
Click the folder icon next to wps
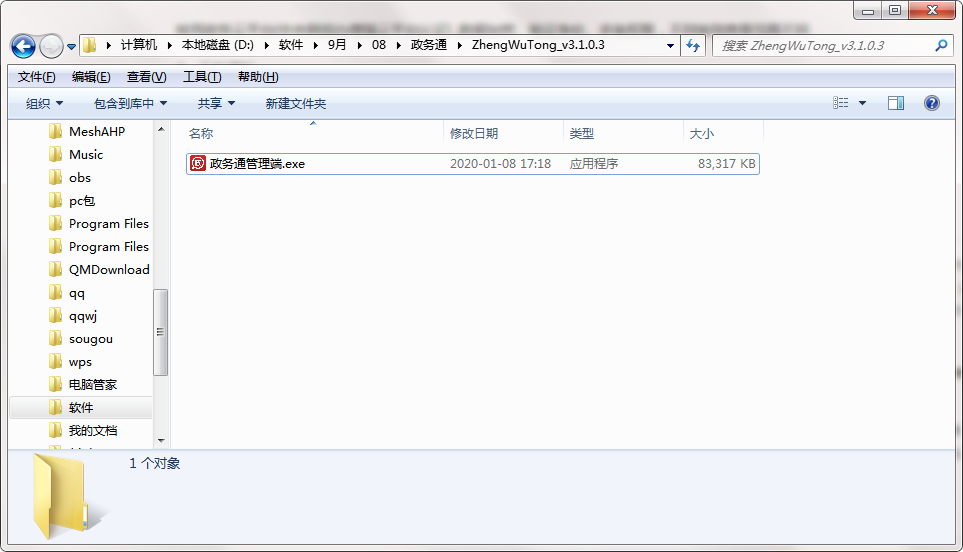(55, 362)
